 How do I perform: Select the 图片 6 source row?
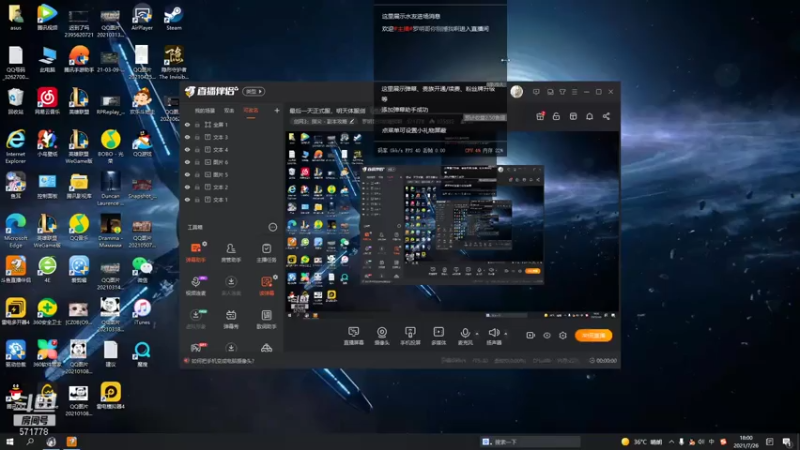point(232,162)
